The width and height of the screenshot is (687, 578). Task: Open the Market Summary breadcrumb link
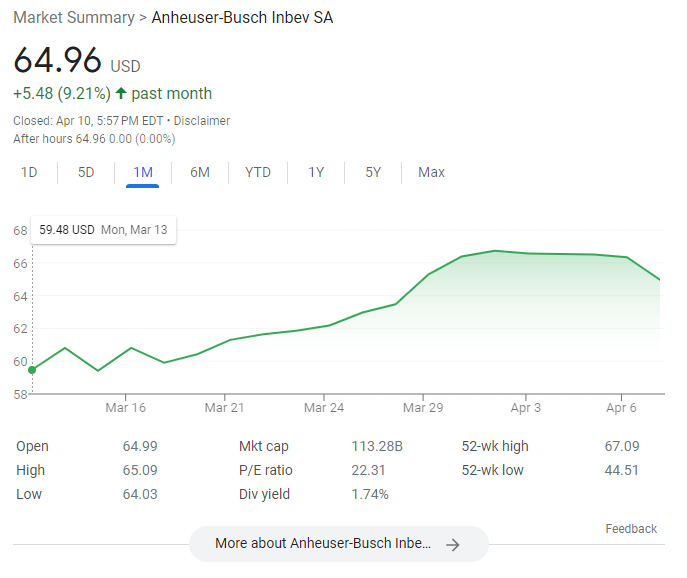point(74,18)
